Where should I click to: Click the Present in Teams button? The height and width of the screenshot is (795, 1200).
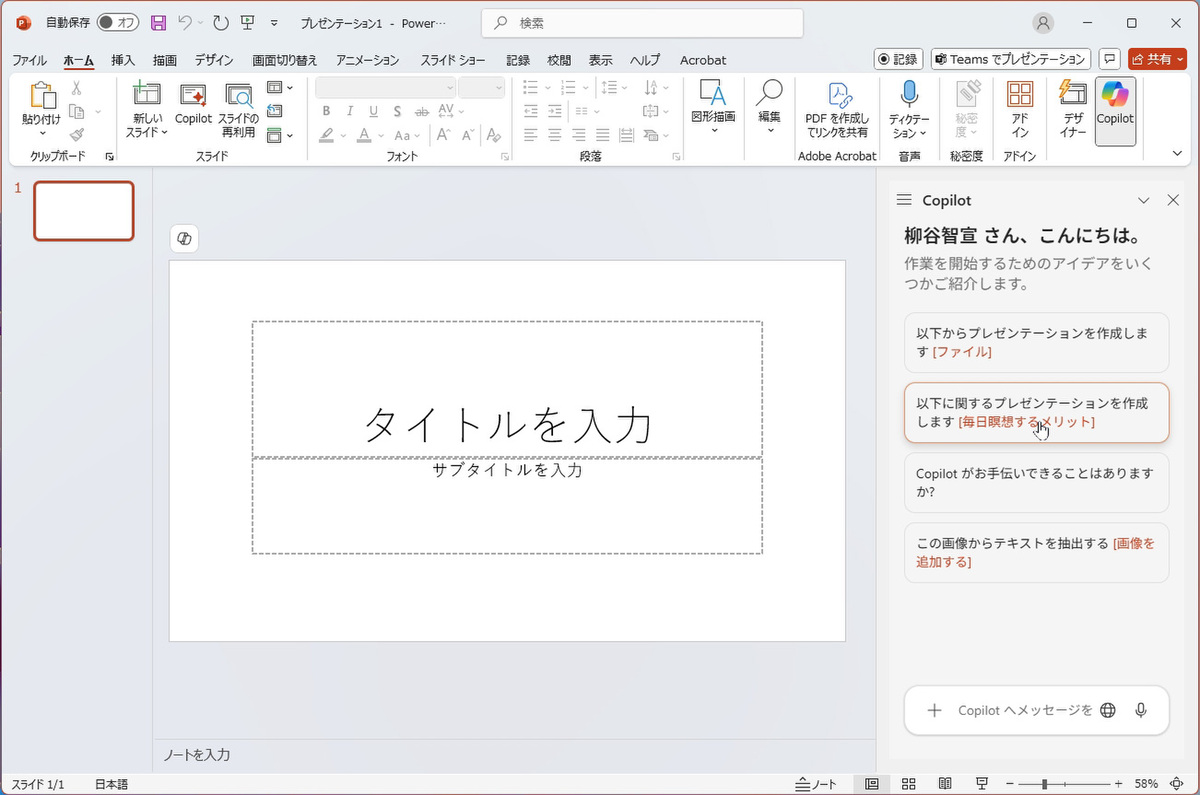(x=1010, y=59)
